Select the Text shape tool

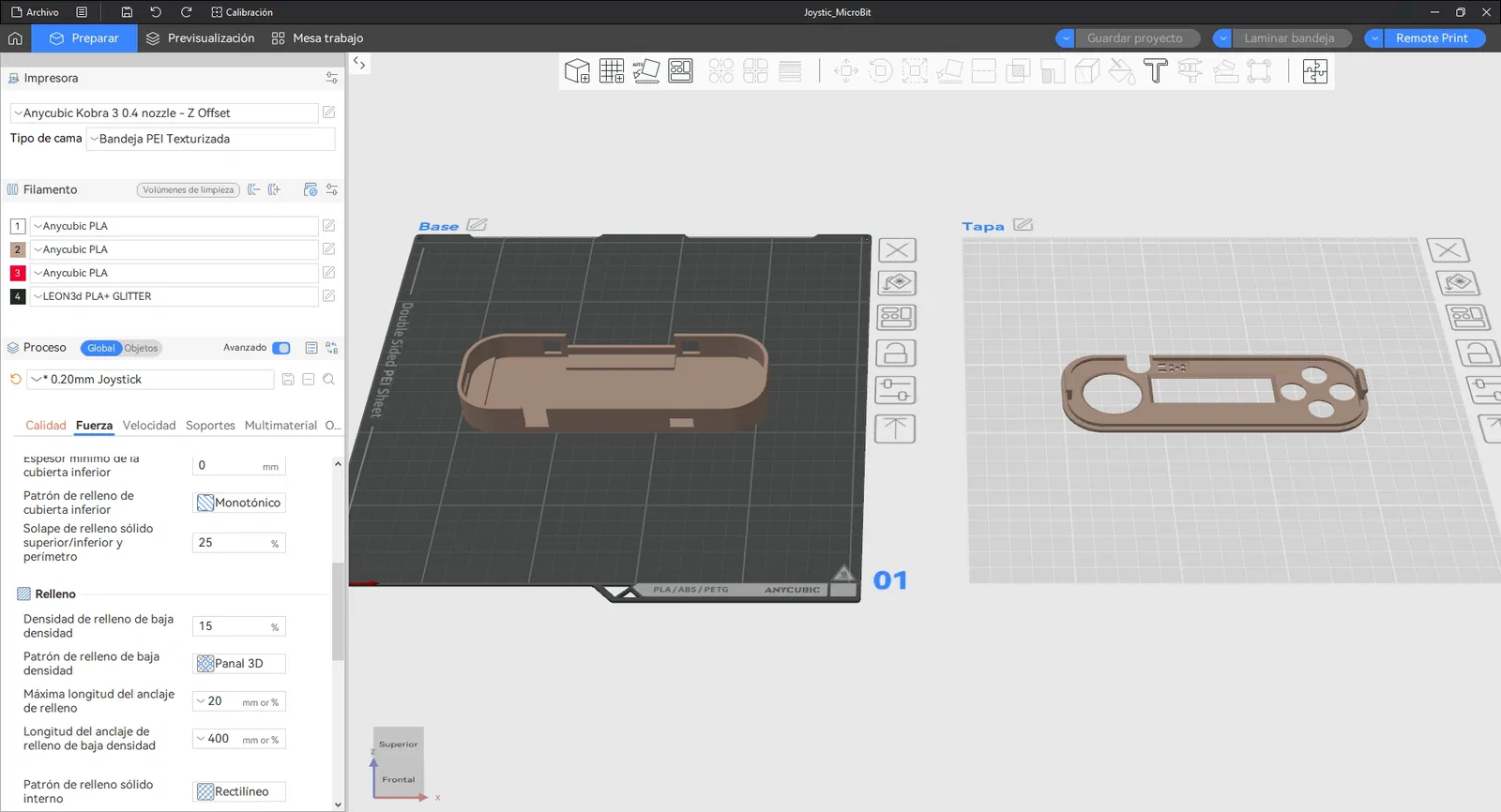tap(1156, 71)
